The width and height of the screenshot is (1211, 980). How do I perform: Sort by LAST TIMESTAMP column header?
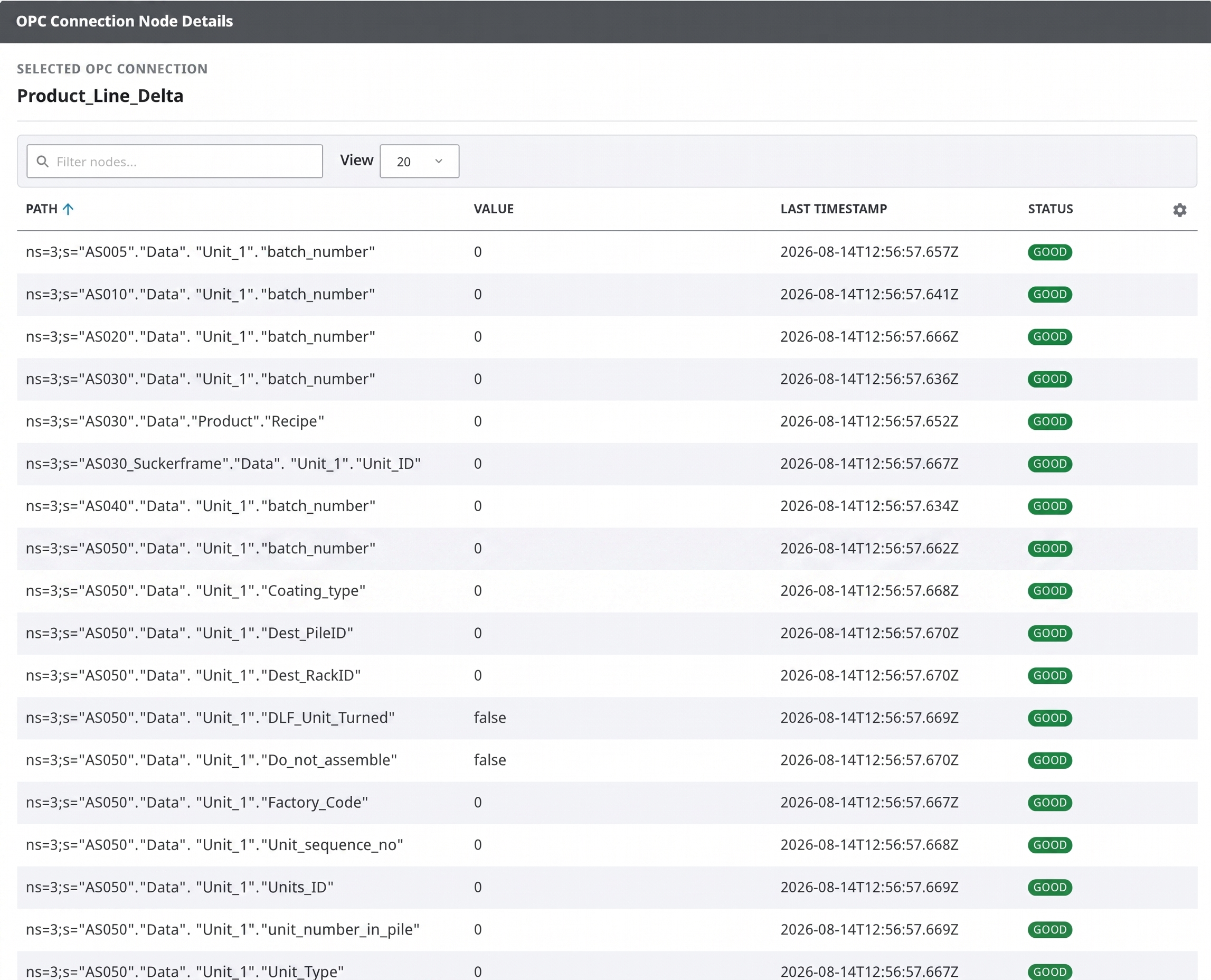834,209
